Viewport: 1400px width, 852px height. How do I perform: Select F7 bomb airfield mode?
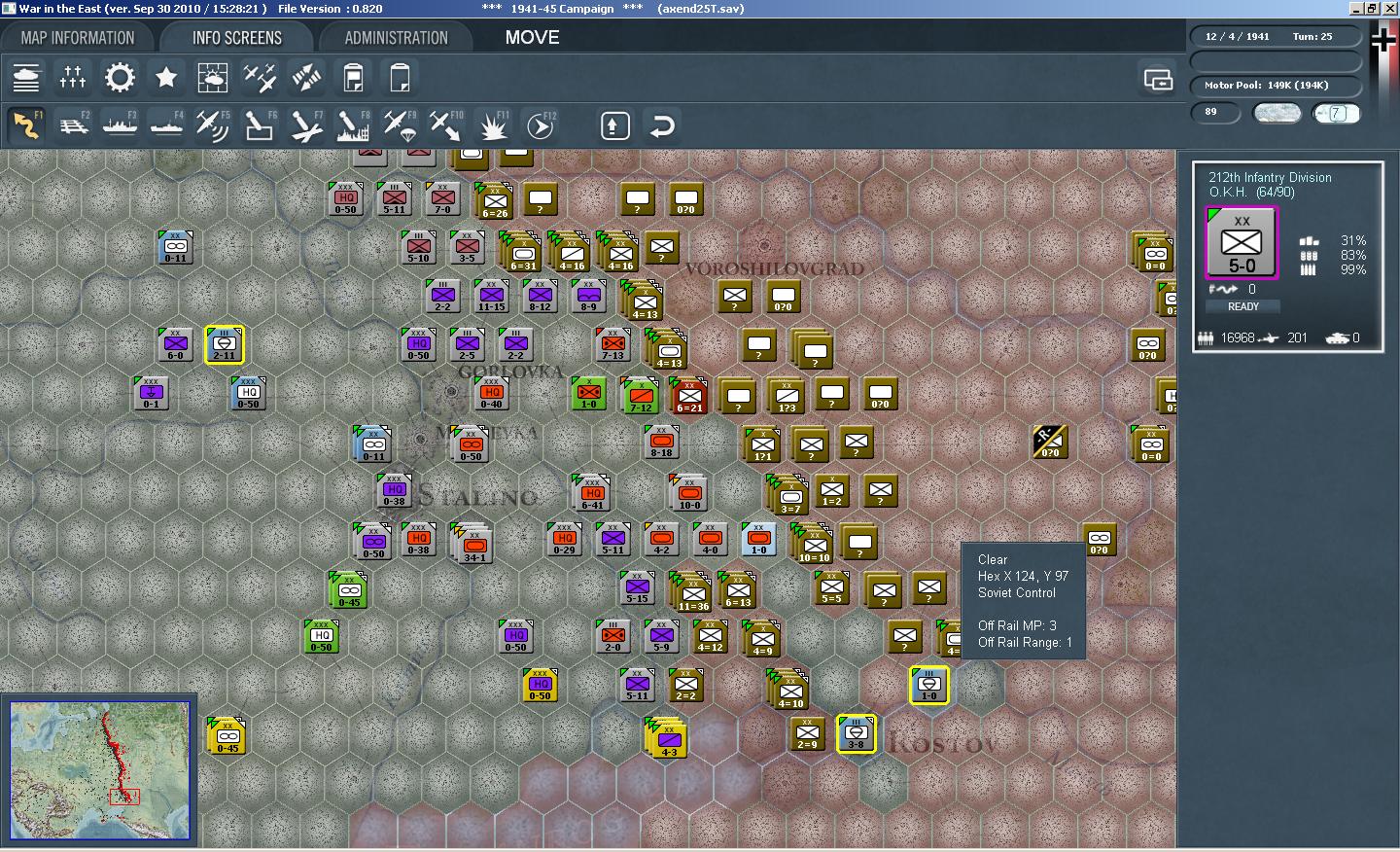[306, 125]
